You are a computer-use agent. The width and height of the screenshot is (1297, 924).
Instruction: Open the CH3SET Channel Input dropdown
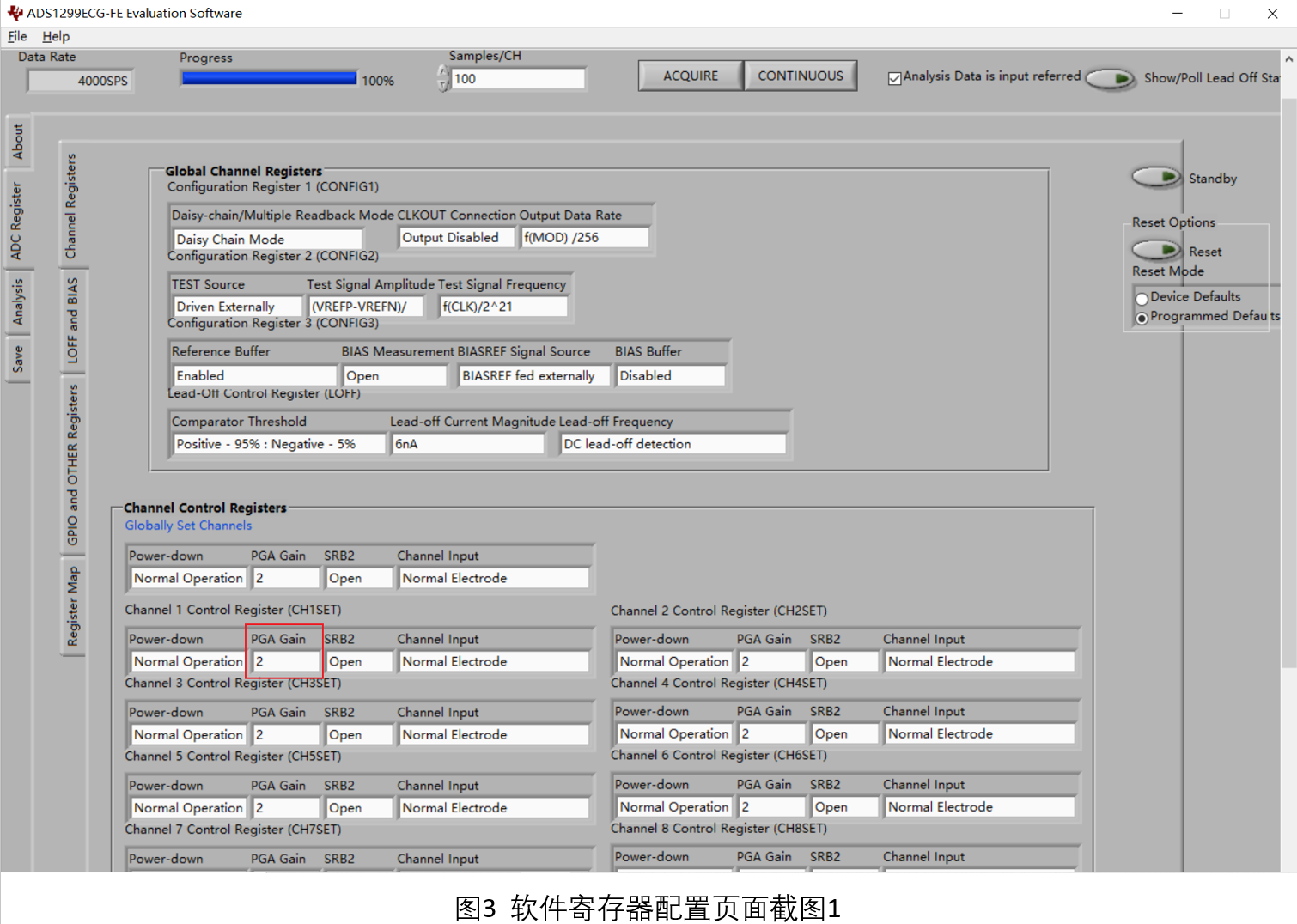tap(494, 734)
